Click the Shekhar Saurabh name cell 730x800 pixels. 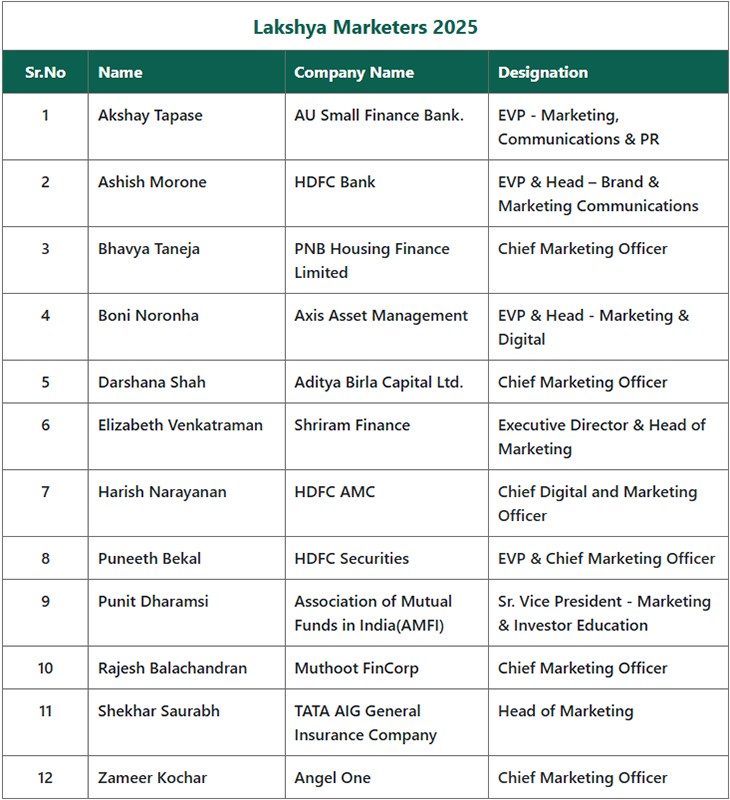187,722
